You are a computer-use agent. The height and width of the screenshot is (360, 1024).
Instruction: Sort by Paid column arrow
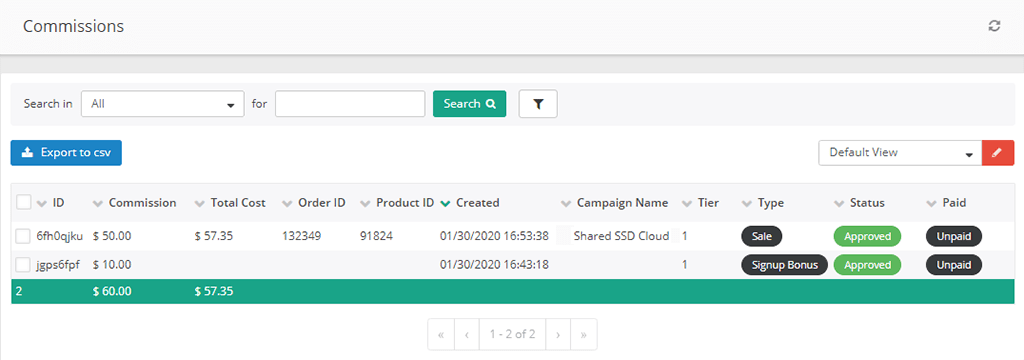tap(932, 204)
